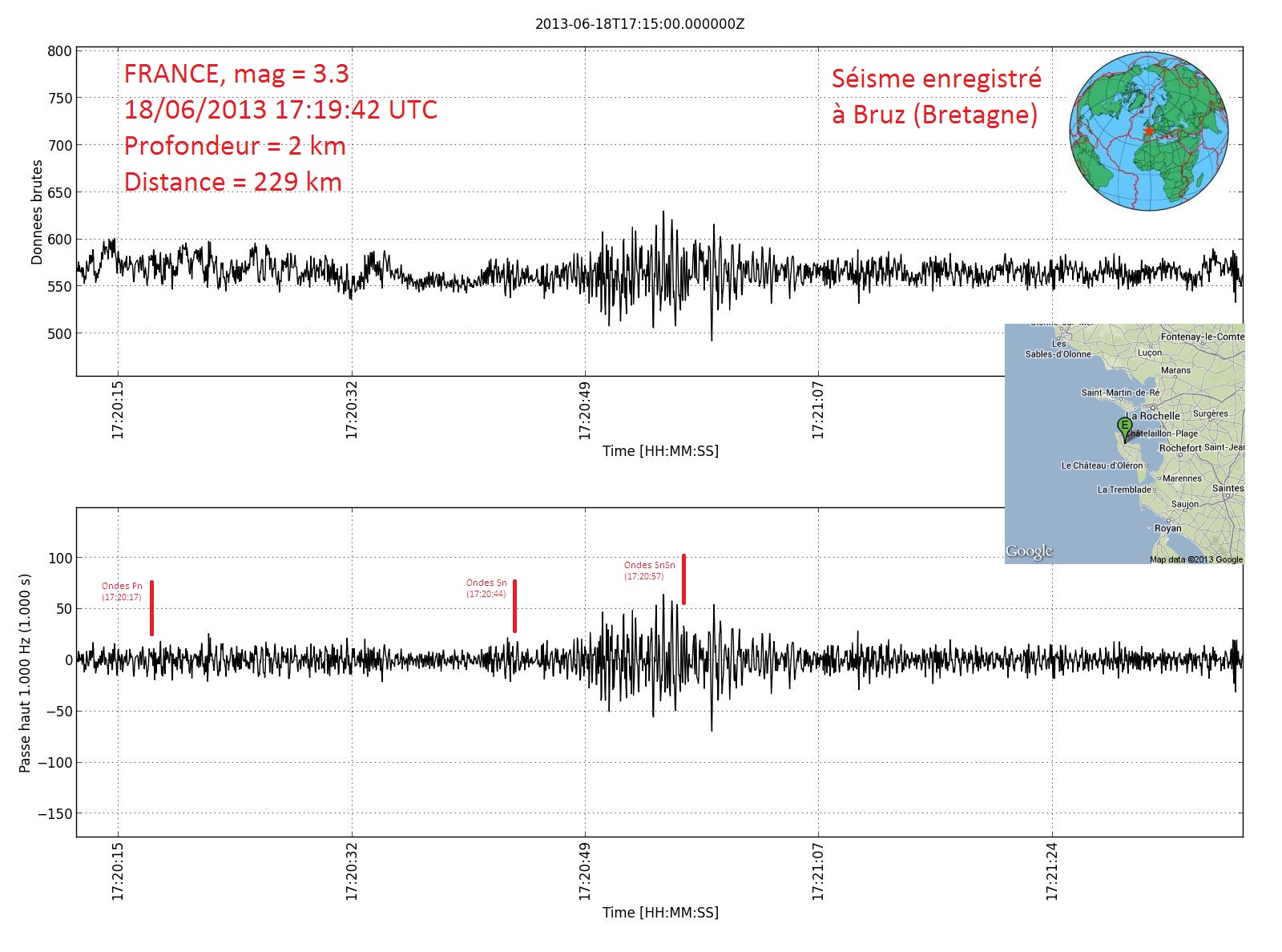Click the red Ondes SnSn marker line
The height and width of the screenshot is (952, 1282).
click(x=683, y=579)
